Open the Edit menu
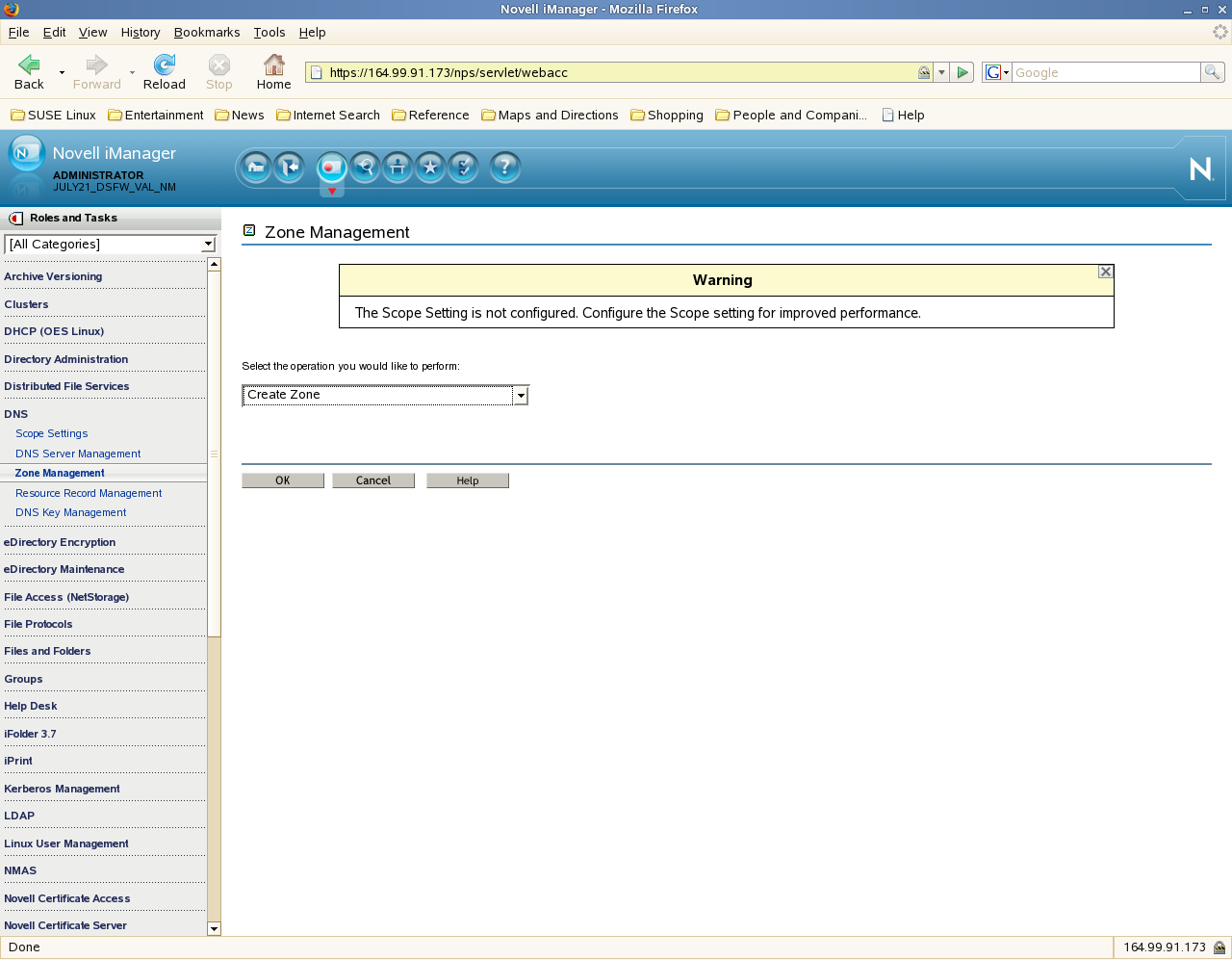 click(54, 32)
